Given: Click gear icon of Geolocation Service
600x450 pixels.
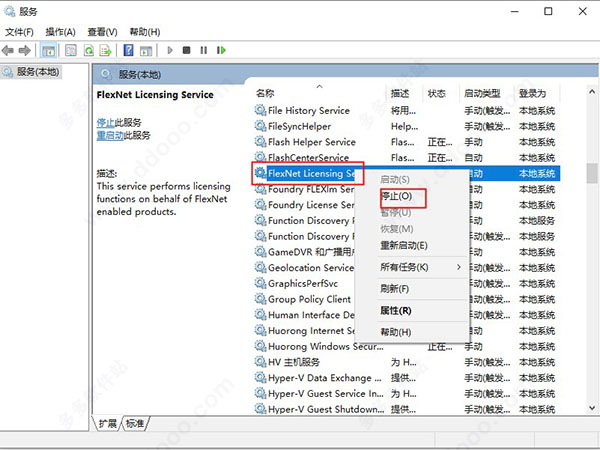Looking at the screenshot, I should tap(260, 267).
